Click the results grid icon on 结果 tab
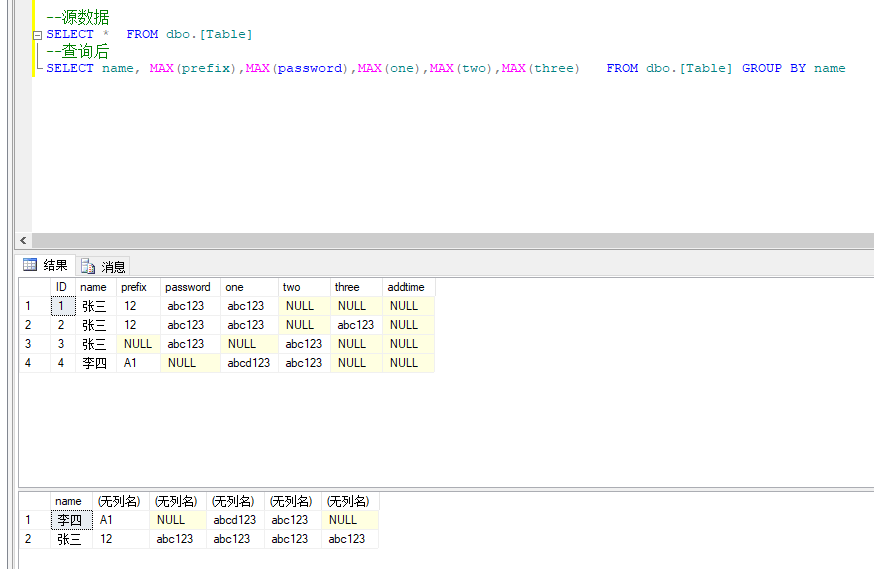This screenshot has height=569, width=874. pos(30,265)
